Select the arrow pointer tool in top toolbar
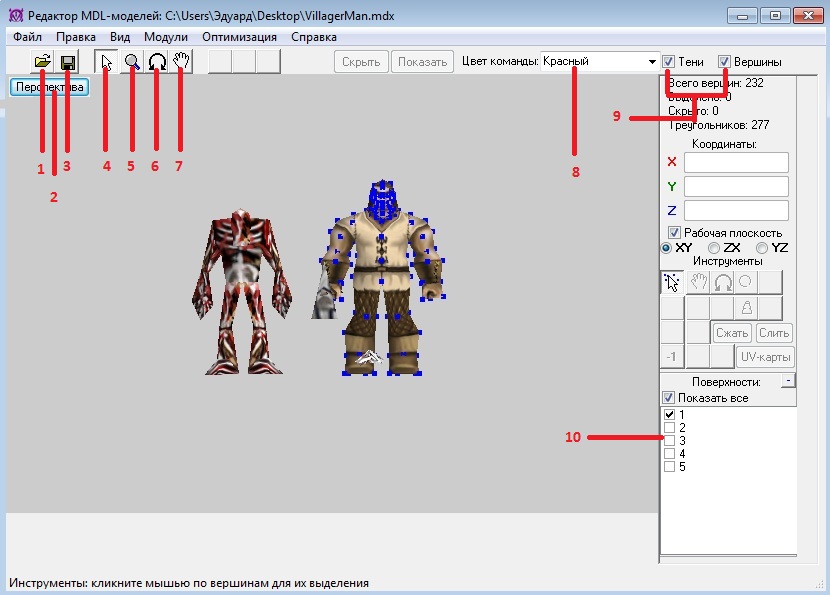This screenshot has height=595, width=830. pos(107,62)
